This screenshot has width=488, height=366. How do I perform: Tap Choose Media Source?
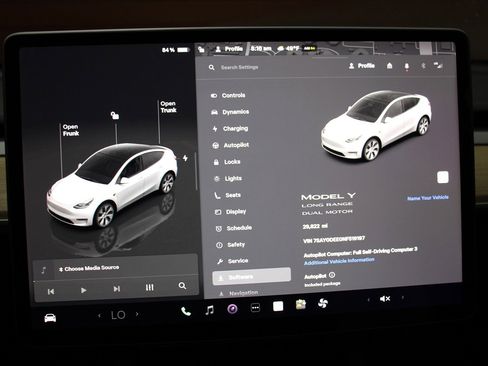click(89, 268)
